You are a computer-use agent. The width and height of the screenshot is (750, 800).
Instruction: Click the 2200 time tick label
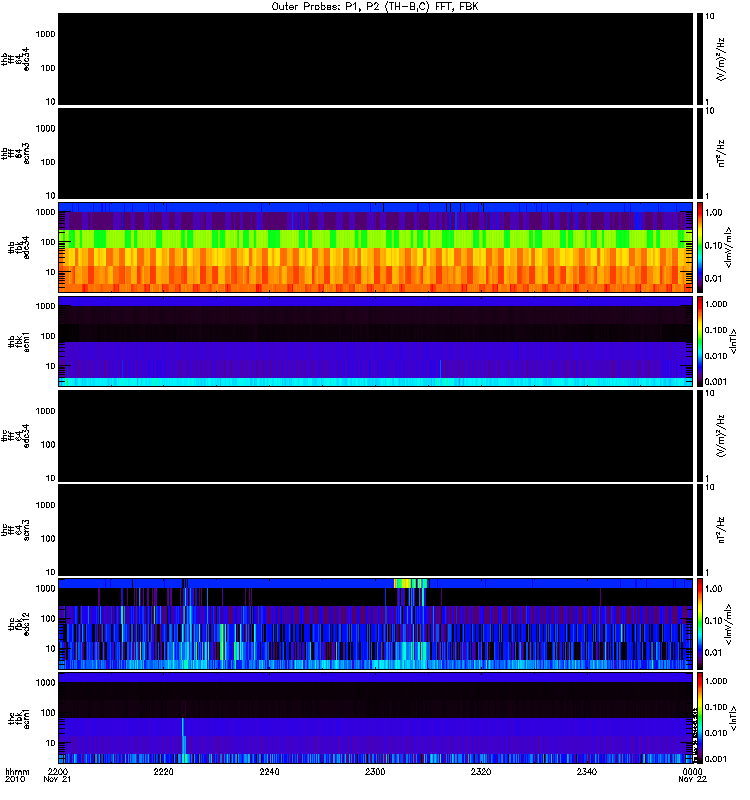59,772
